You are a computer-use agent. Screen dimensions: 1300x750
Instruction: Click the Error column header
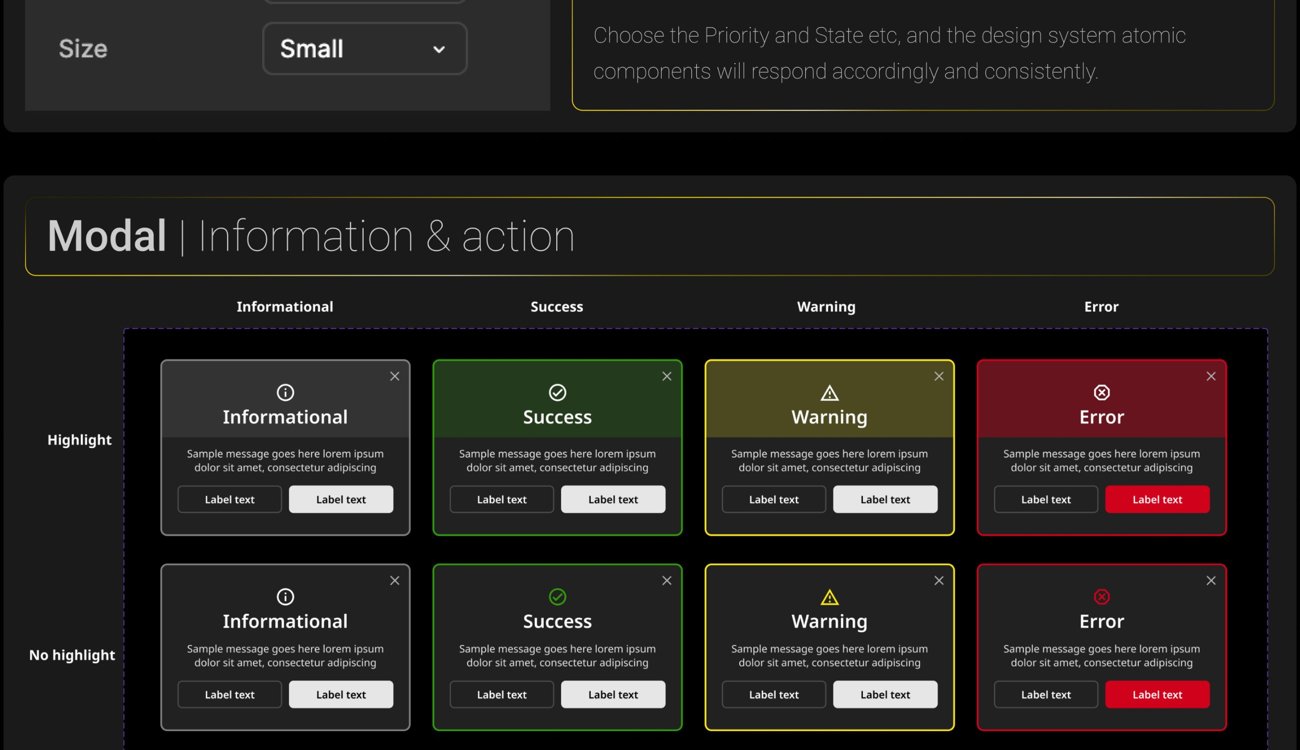pos(1101,307)
